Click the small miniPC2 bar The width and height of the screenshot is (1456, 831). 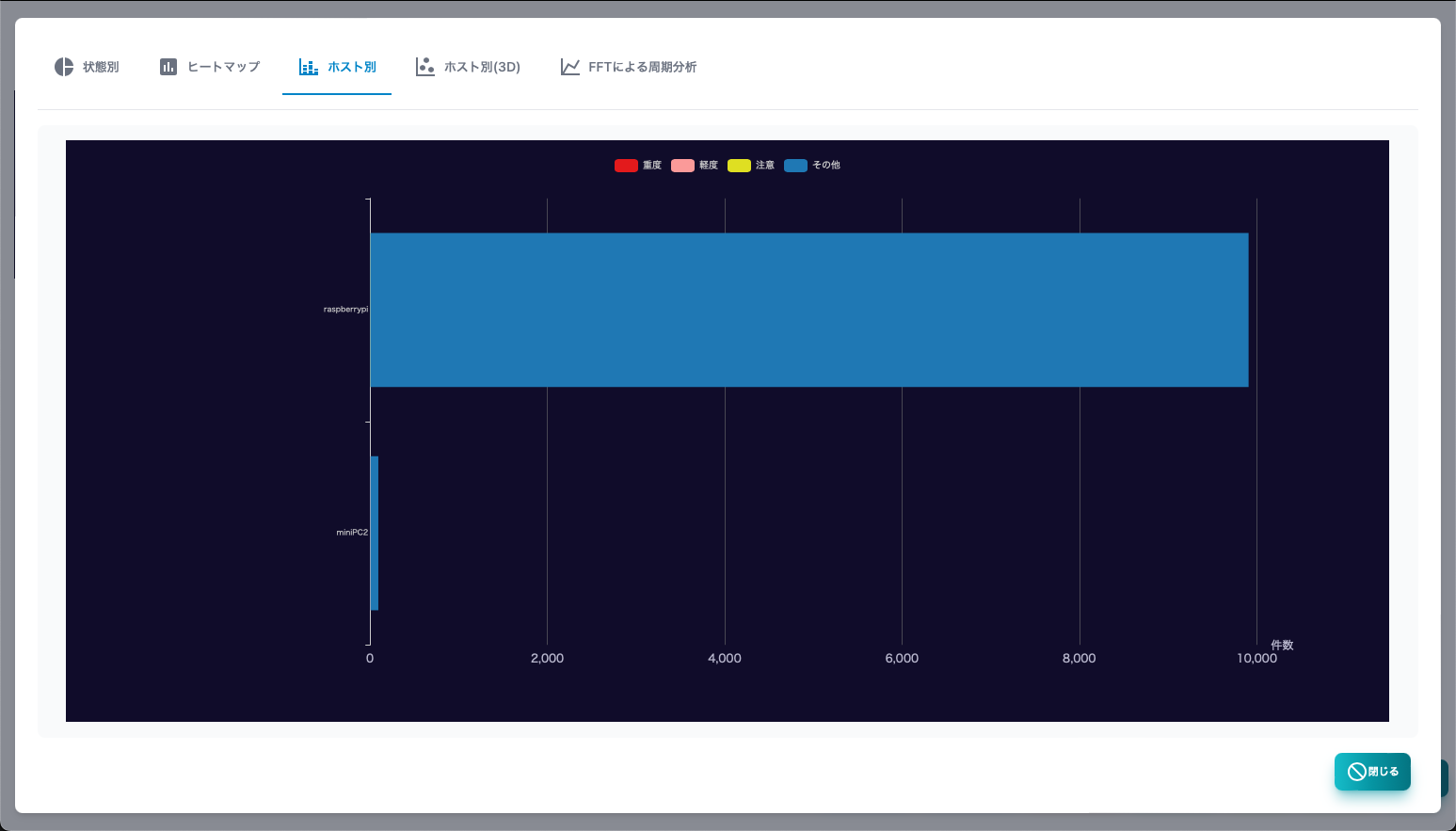pyautogui.click(x=375, y=533)
